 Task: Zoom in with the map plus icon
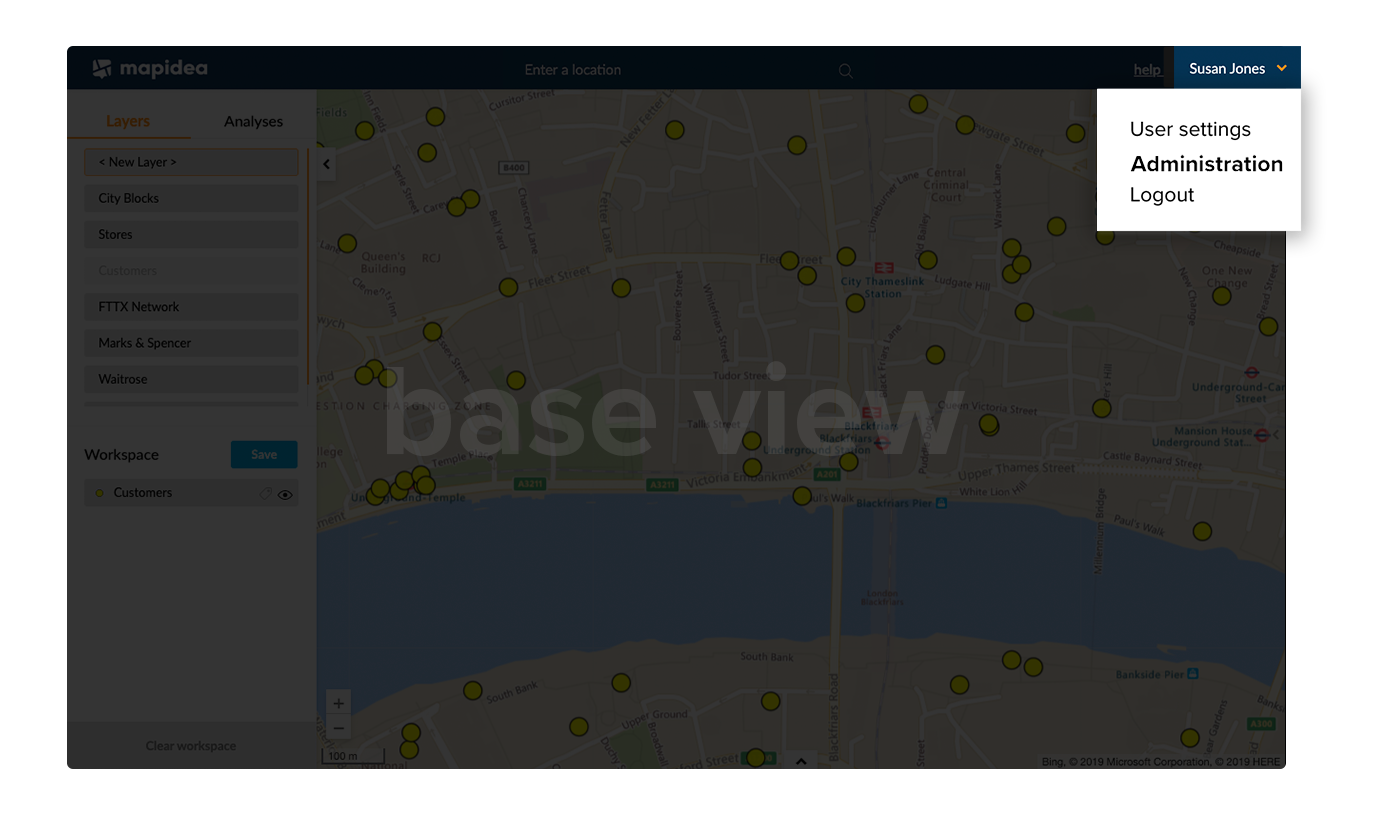click(338, 703)
